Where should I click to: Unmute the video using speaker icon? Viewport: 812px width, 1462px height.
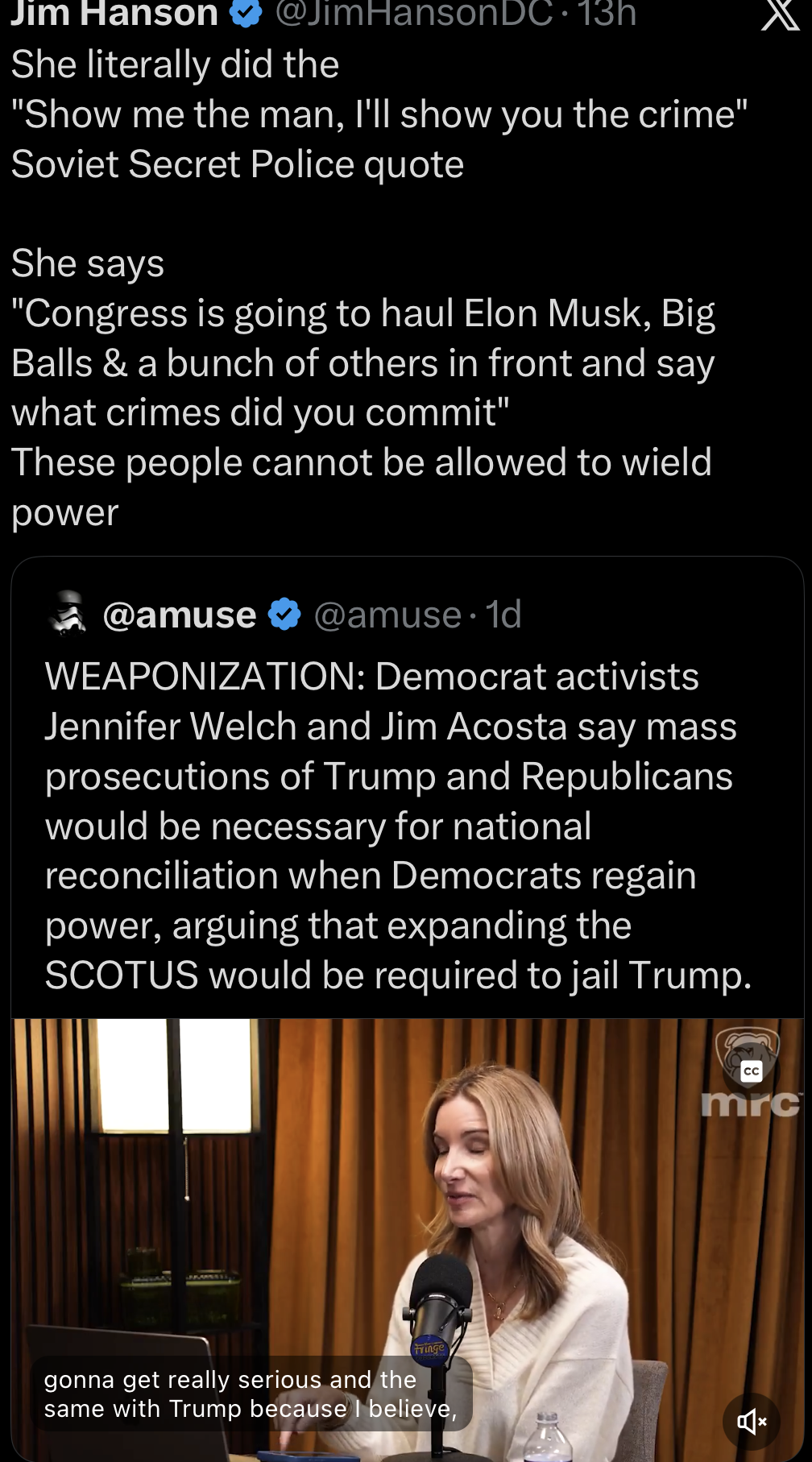752,1422
